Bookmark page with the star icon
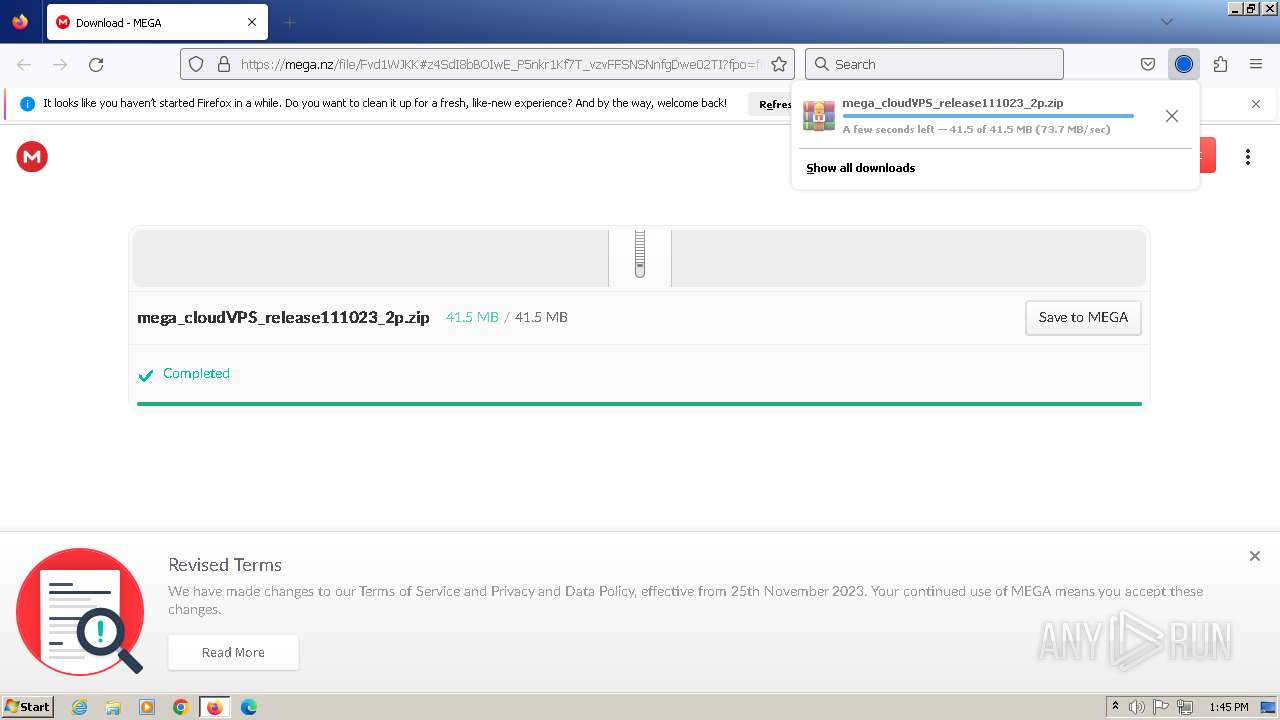 click(x=779, y=64)
